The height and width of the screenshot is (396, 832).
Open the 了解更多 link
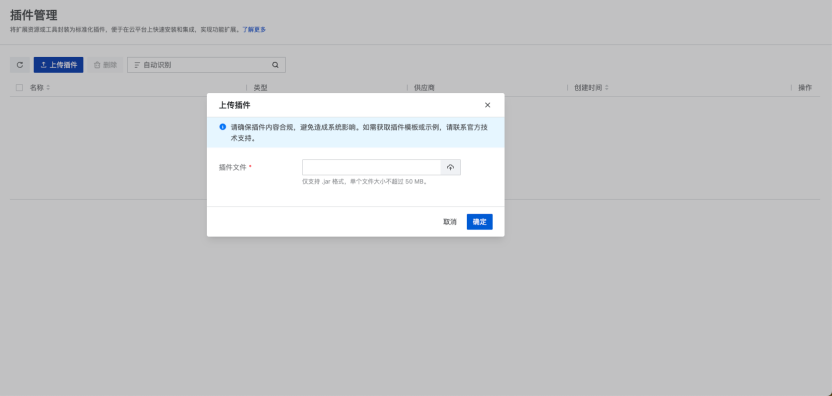click(254, 30)
